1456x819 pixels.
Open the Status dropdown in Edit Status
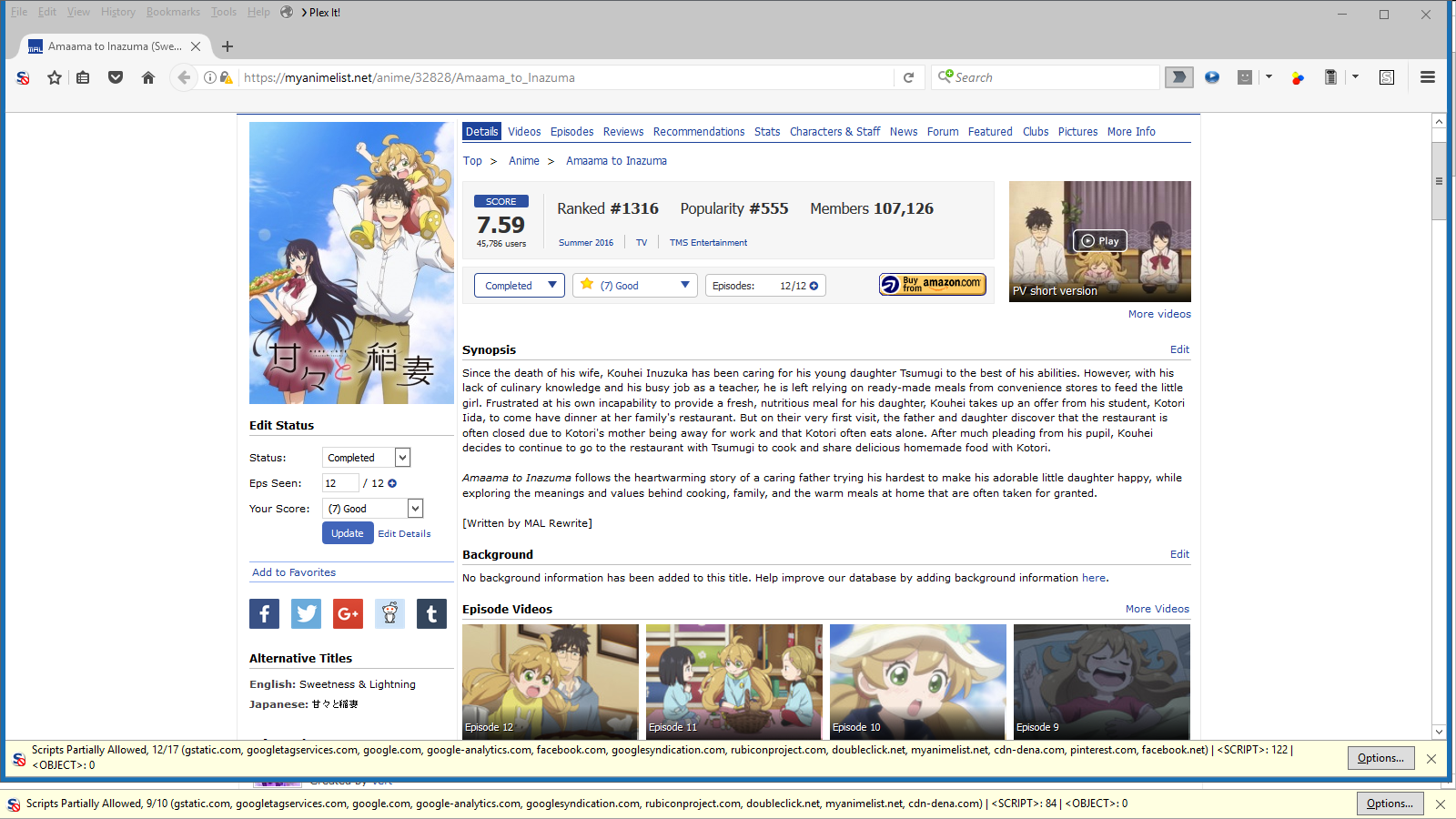tap(366, 458)
